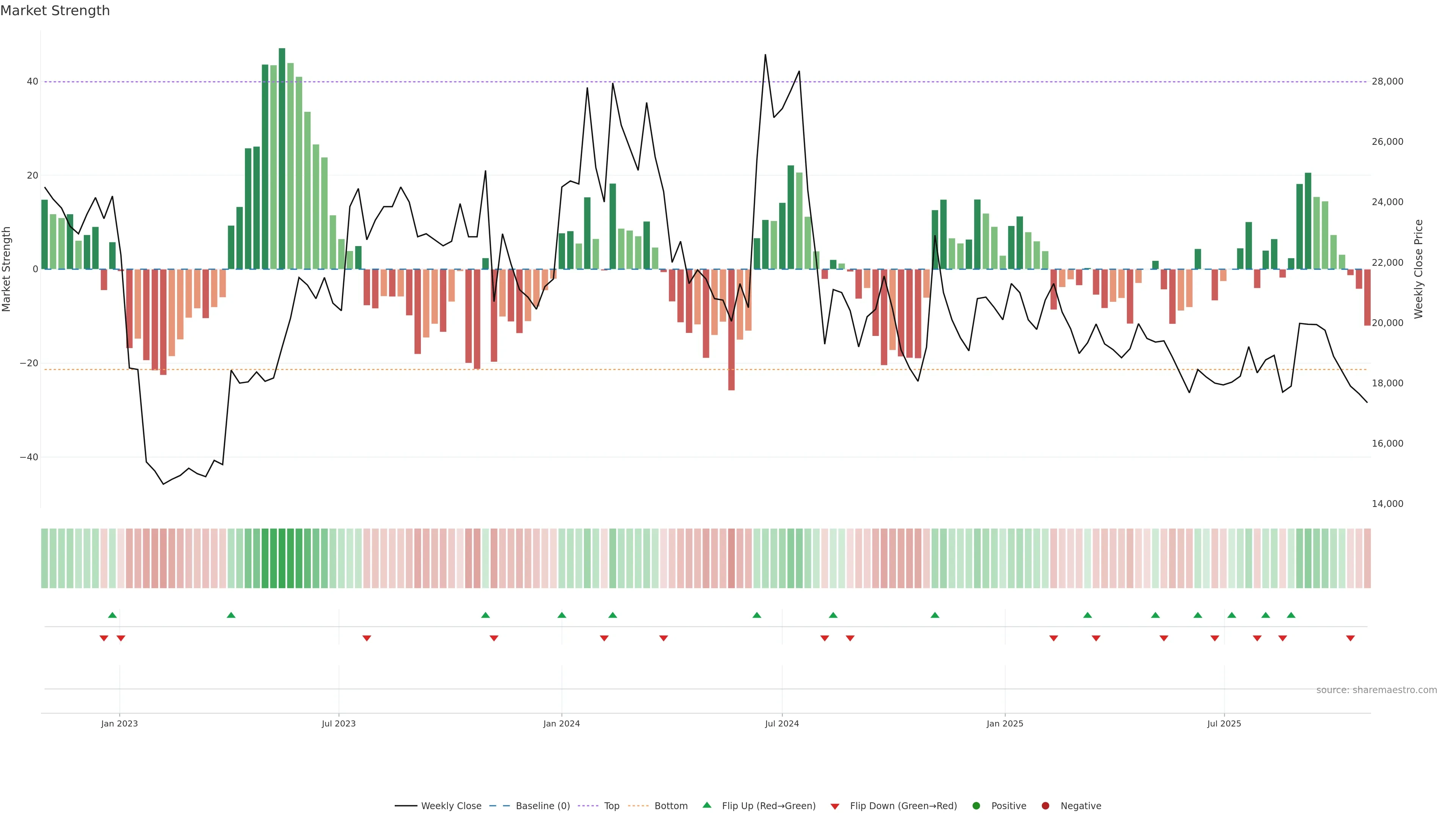This screenshot has width=1456, height=819.
Task: Click the red Negative circle in legend
Action: (1045, 805)
